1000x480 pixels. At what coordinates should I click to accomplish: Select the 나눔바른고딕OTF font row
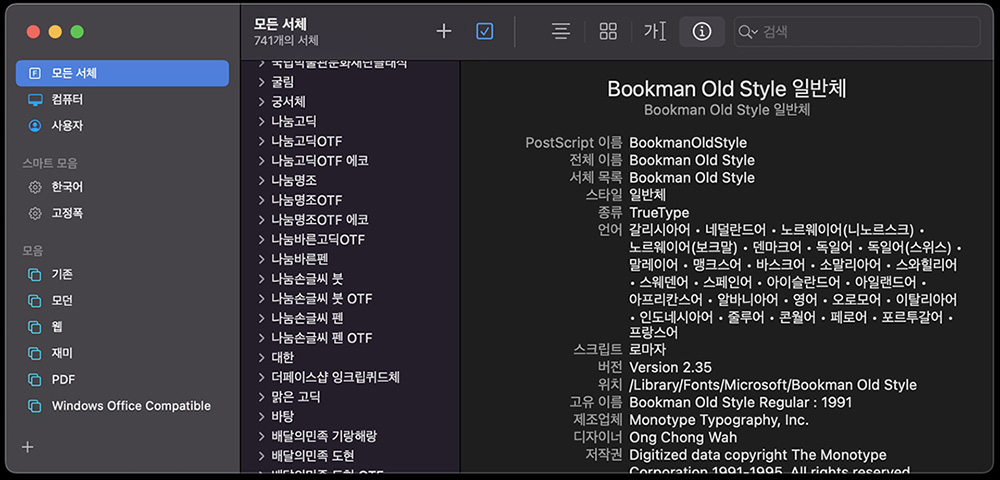[x=350, y=240]
